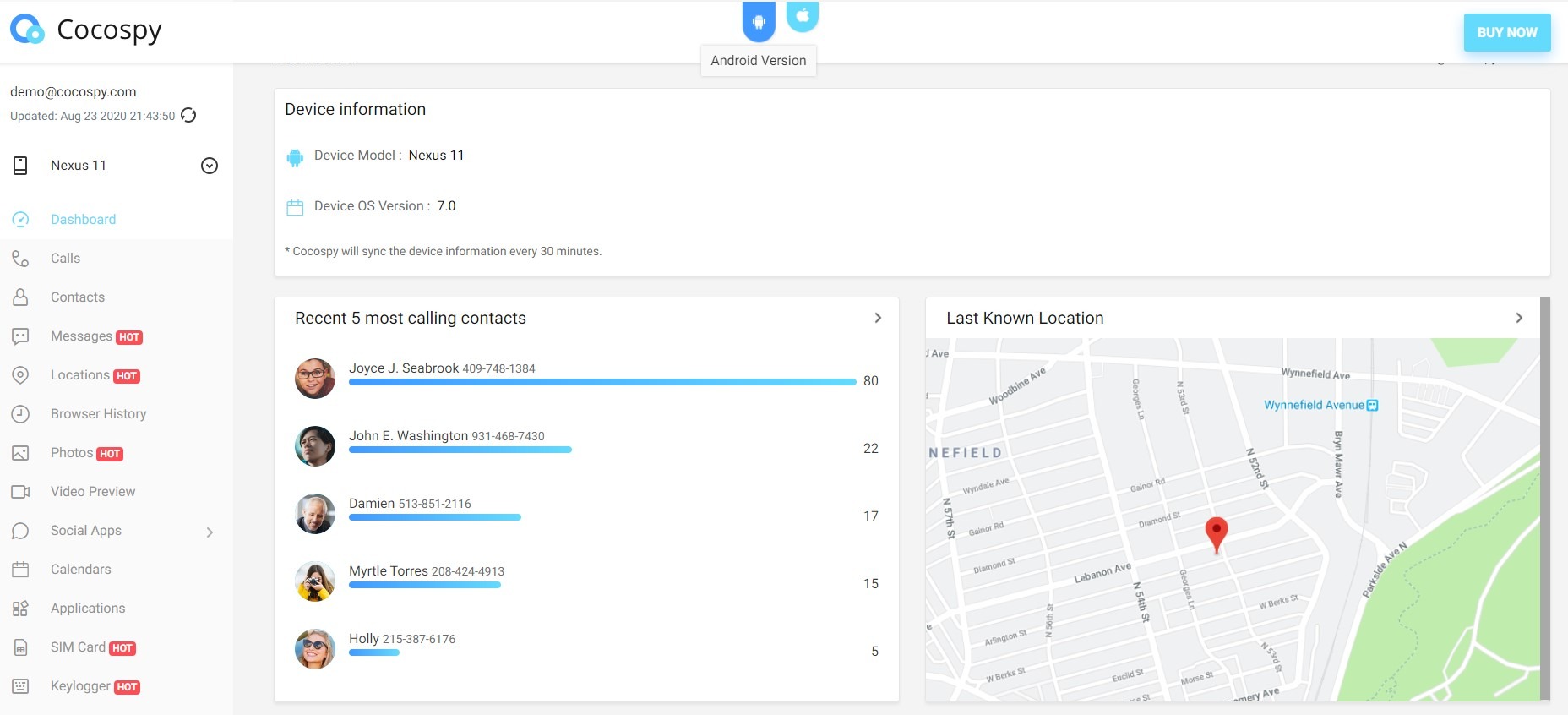Click John E. Washington's avatar

tap(315, 446)
